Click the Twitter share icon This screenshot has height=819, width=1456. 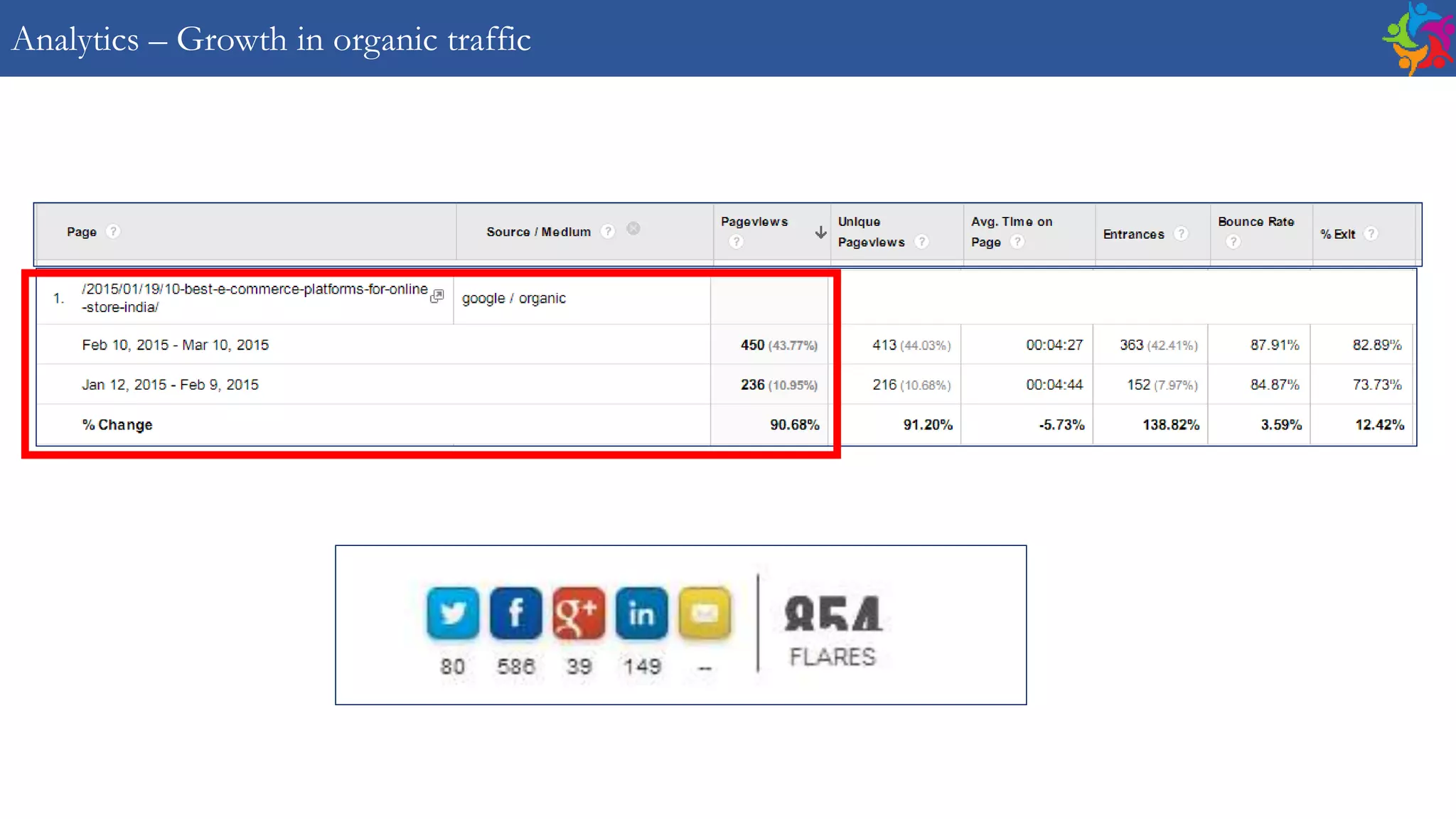(x=453, y=613)
